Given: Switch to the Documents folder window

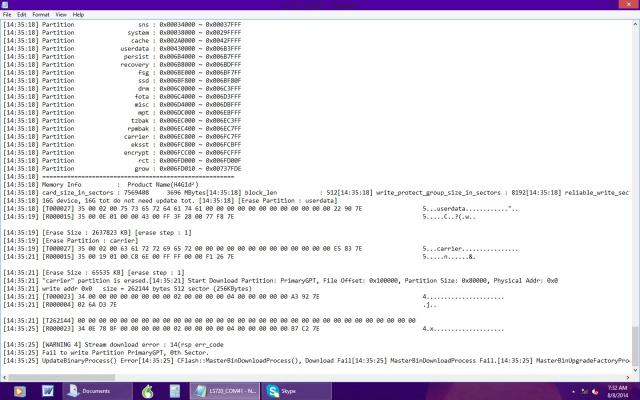Looking at the screenshot, I should click(90, 390).
